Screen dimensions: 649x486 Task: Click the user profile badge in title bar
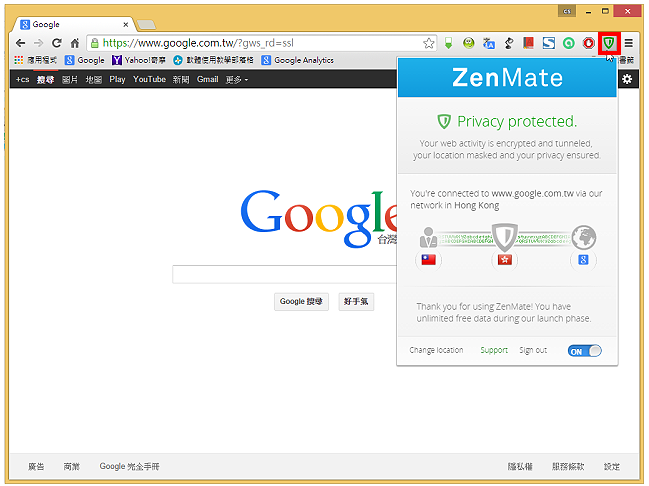(x=567, y=11)
